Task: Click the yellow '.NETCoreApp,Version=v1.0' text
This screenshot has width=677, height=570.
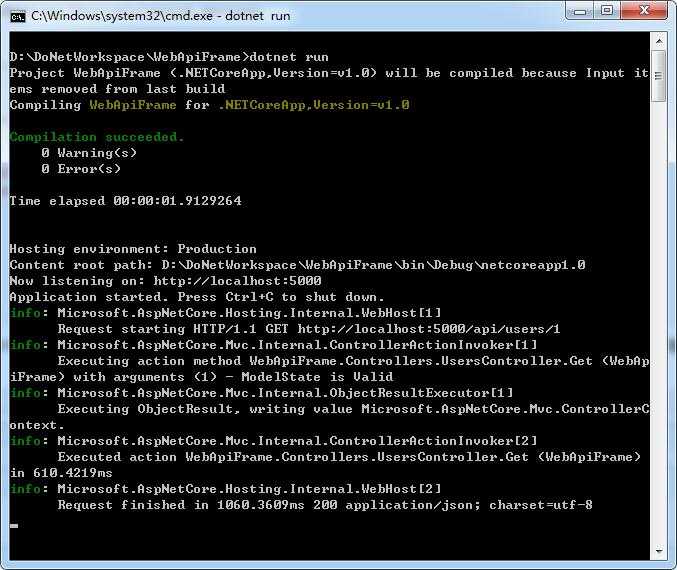Action: point(314,105)
